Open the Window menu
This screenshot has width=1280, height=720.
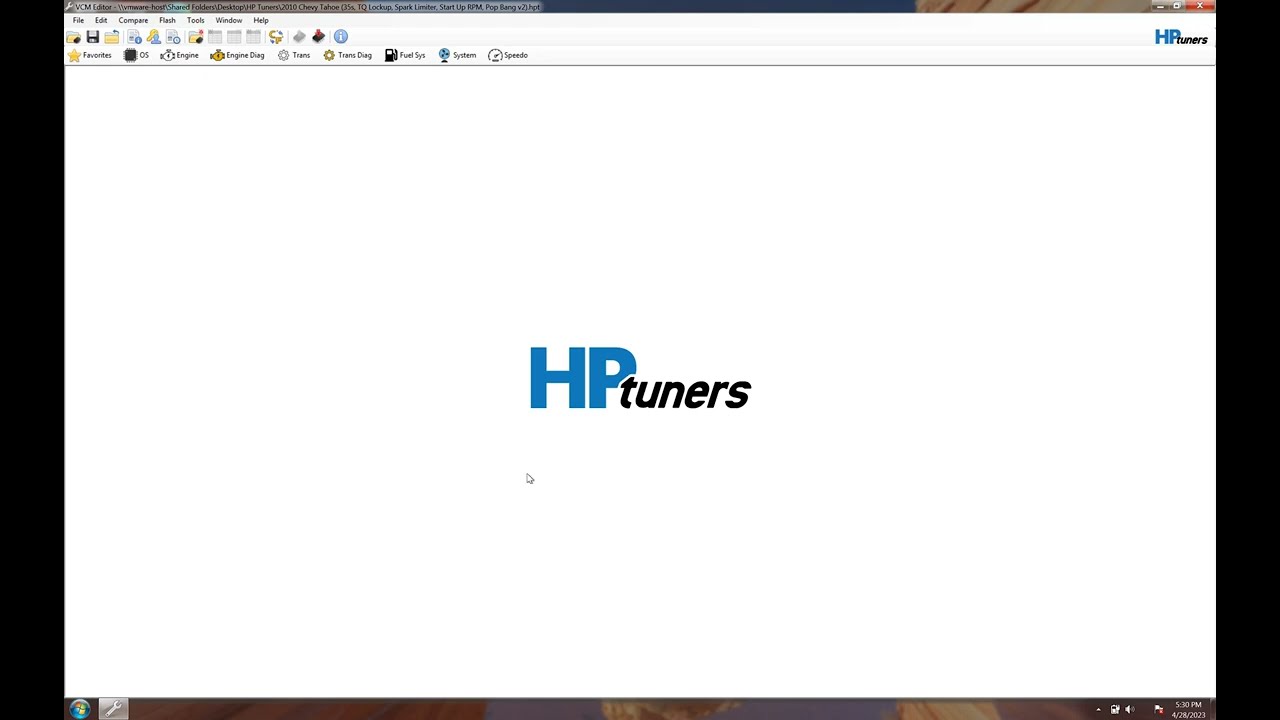(x=229, y=20)
